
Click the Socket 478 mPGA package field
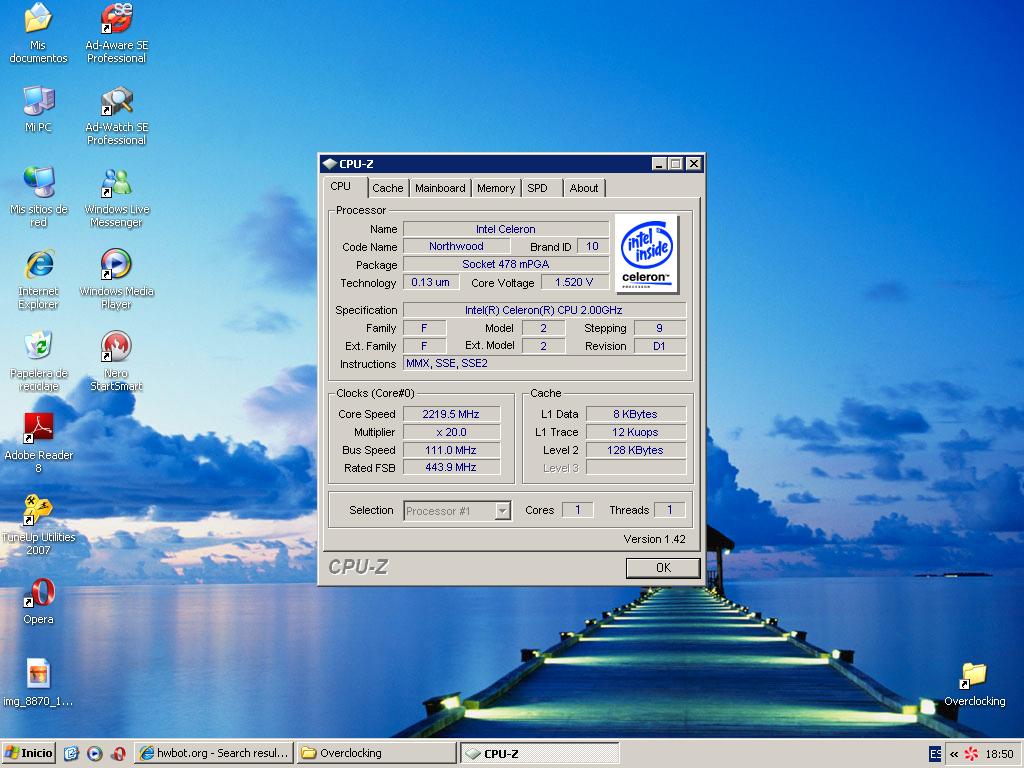[x=506, y=264]
